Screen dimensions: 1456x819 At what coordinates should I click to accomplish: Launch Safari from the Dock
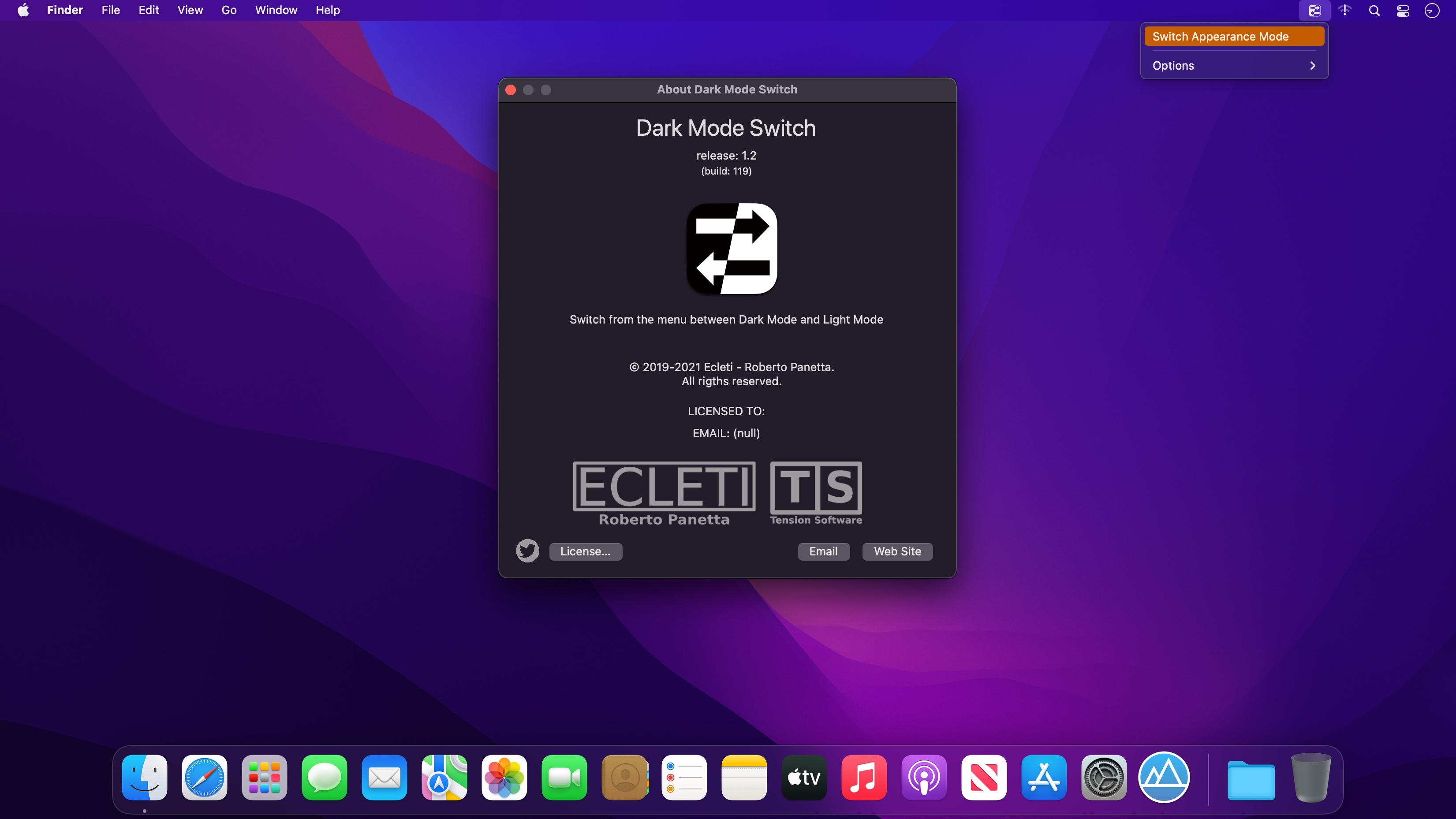pyautogui.click(x=205, y=778)
